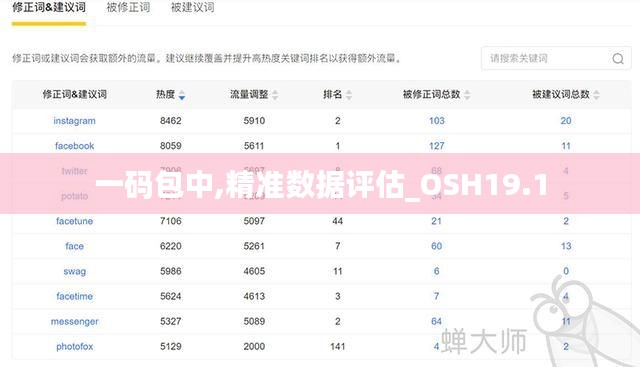Click the 热度 column header label
The image size is (640, 367).
[165, 95]
